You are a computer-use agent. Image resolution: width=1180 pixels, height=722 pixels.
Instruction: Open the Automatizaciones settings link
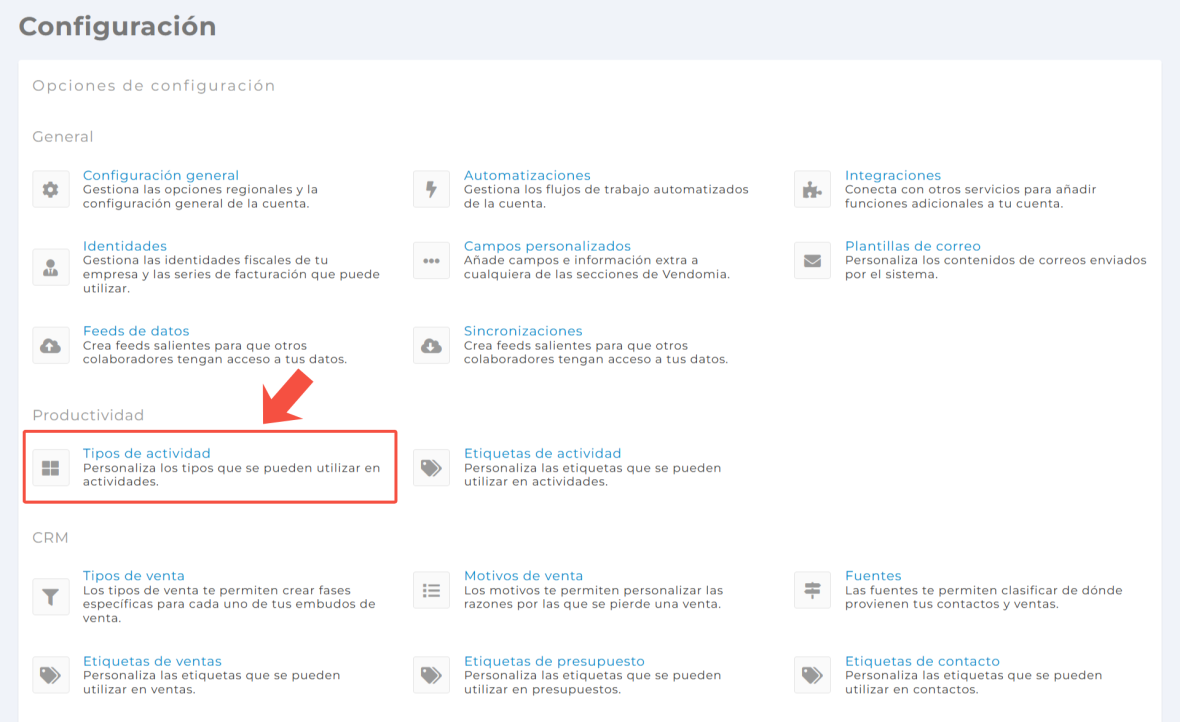pos(527,175)
